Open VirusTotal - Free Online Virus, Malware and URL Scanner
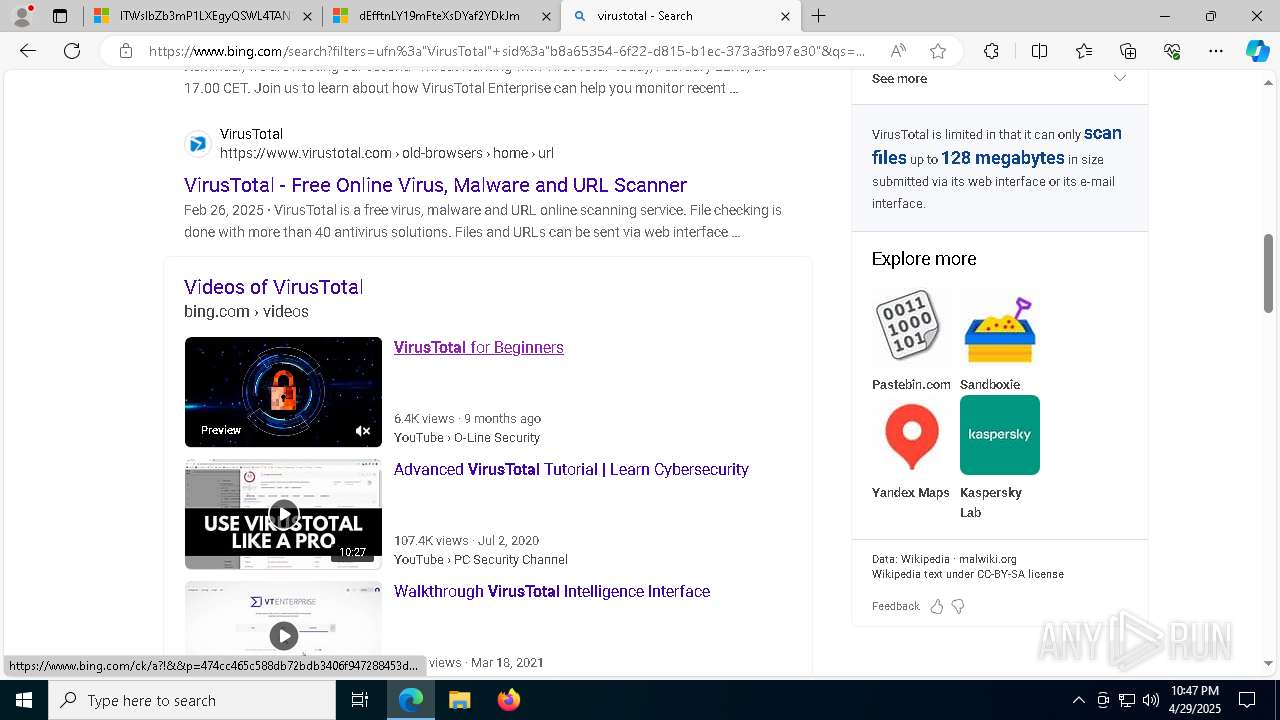 coord(435,185)
